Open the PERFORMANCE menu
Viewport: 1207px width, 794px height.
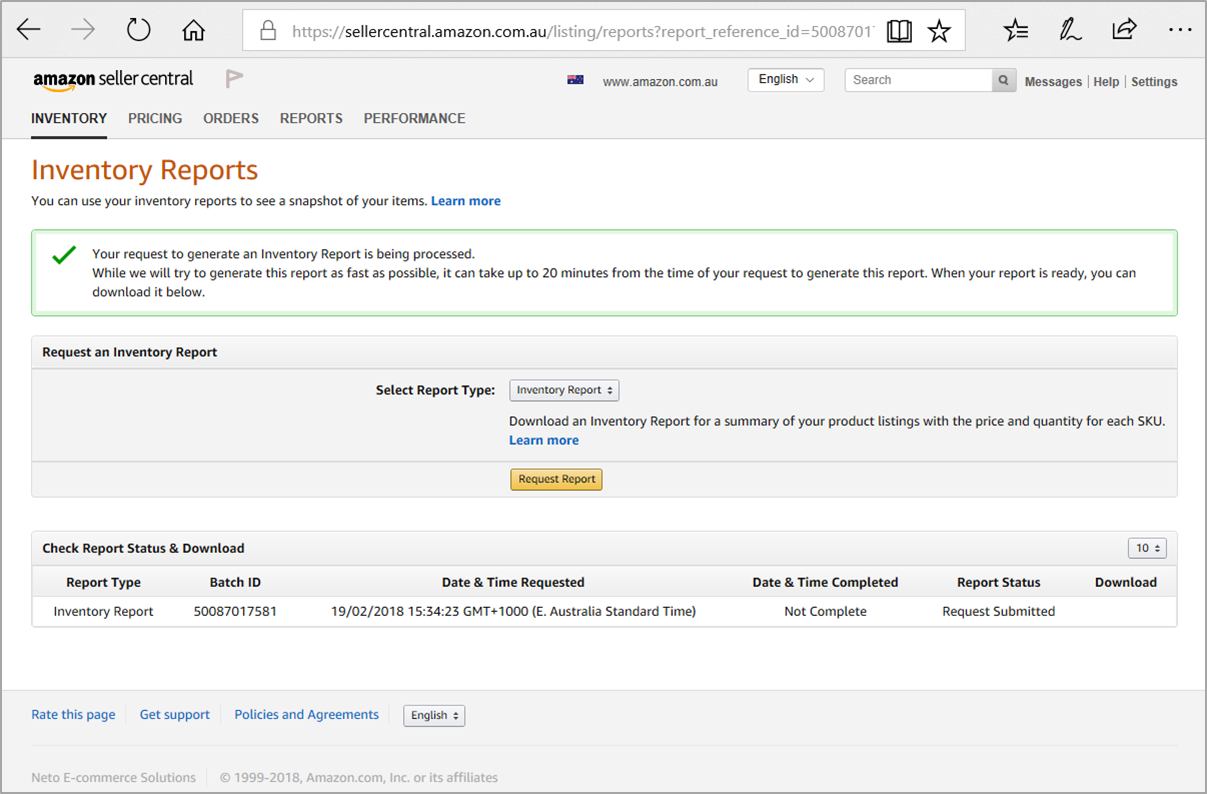point(415,118)
